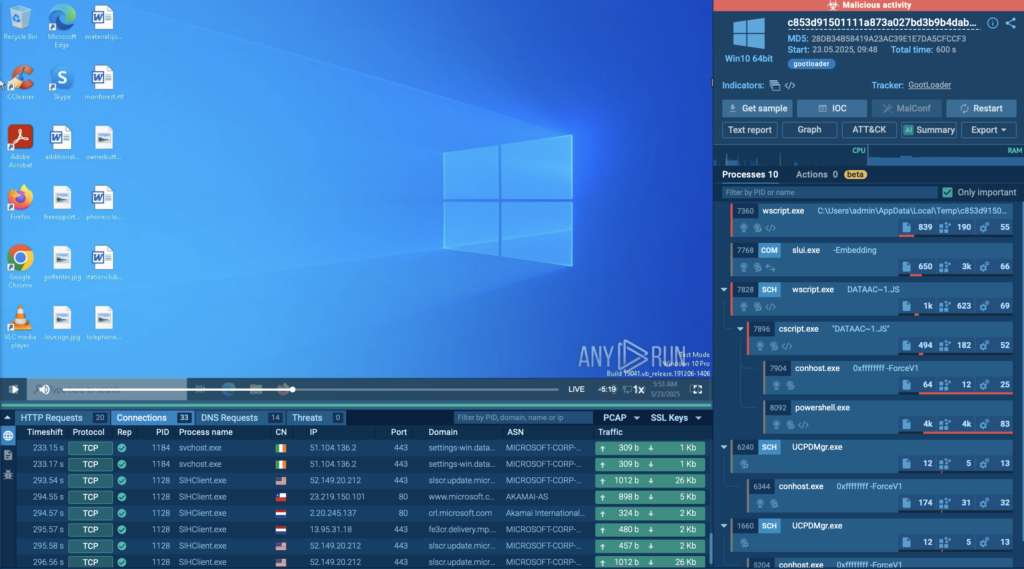
Task: Collapse the wscript.exe 7828 process tree
Action: click(x=724, y=290)
